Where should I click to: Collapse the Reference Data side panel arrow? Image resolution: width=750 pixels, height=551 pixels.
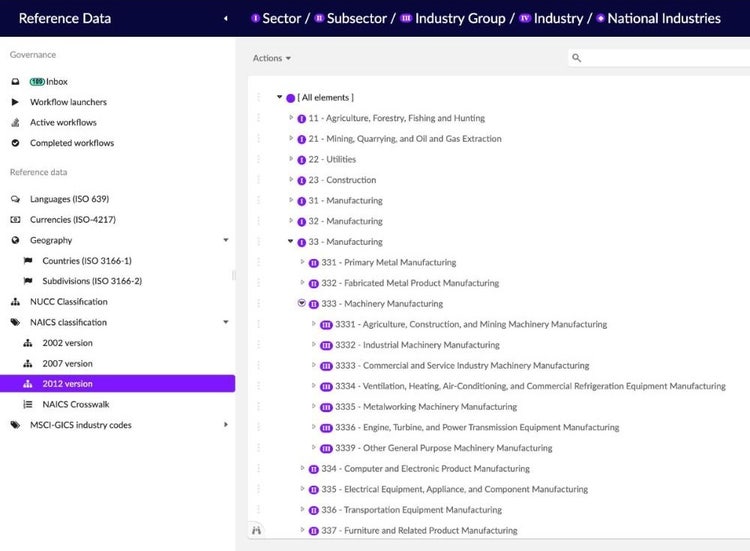coord(226,19)
